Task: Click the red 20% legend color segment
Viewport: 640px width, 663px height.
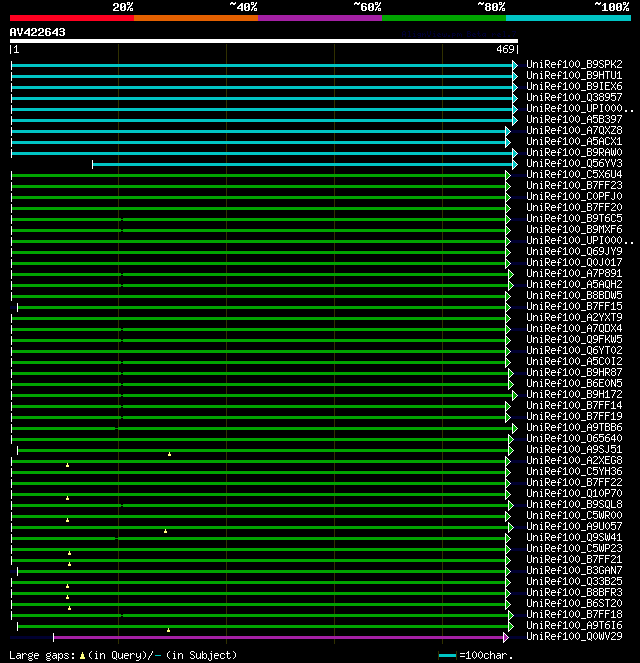Action: (72, 18)
